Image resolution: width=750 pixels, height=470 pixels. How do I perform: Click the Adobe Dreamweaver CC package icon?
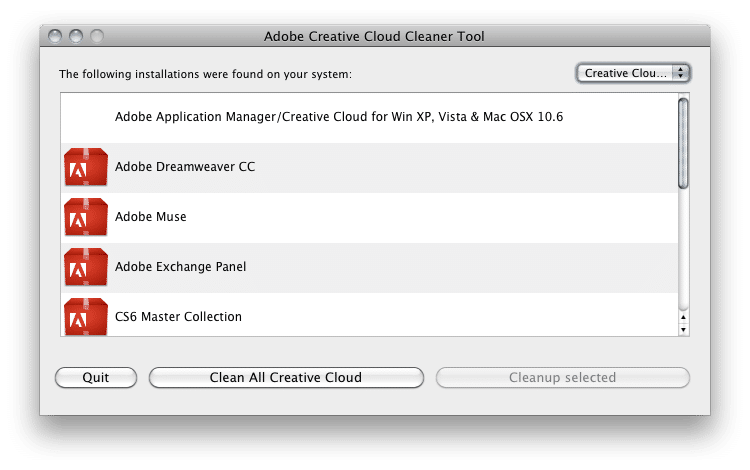(86, 167)
